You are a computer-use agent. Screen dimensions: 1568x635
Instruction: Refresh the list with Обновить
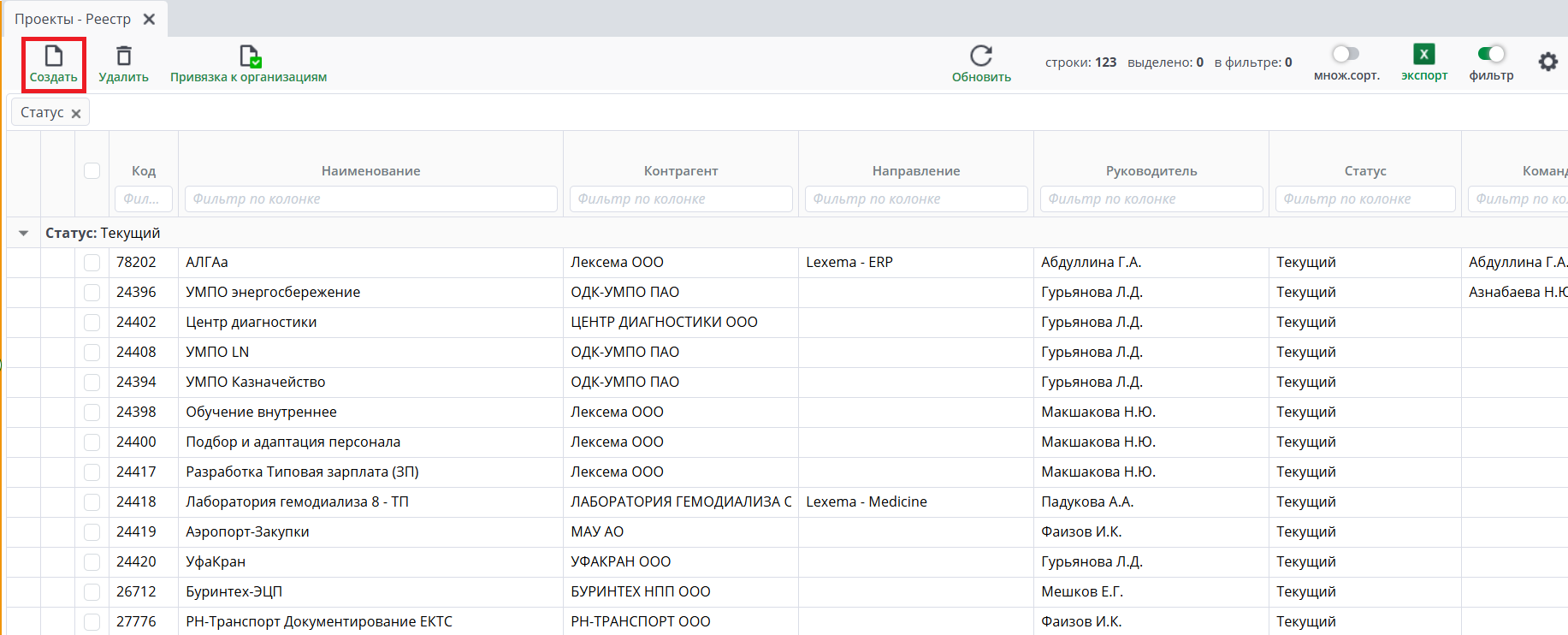981,56
